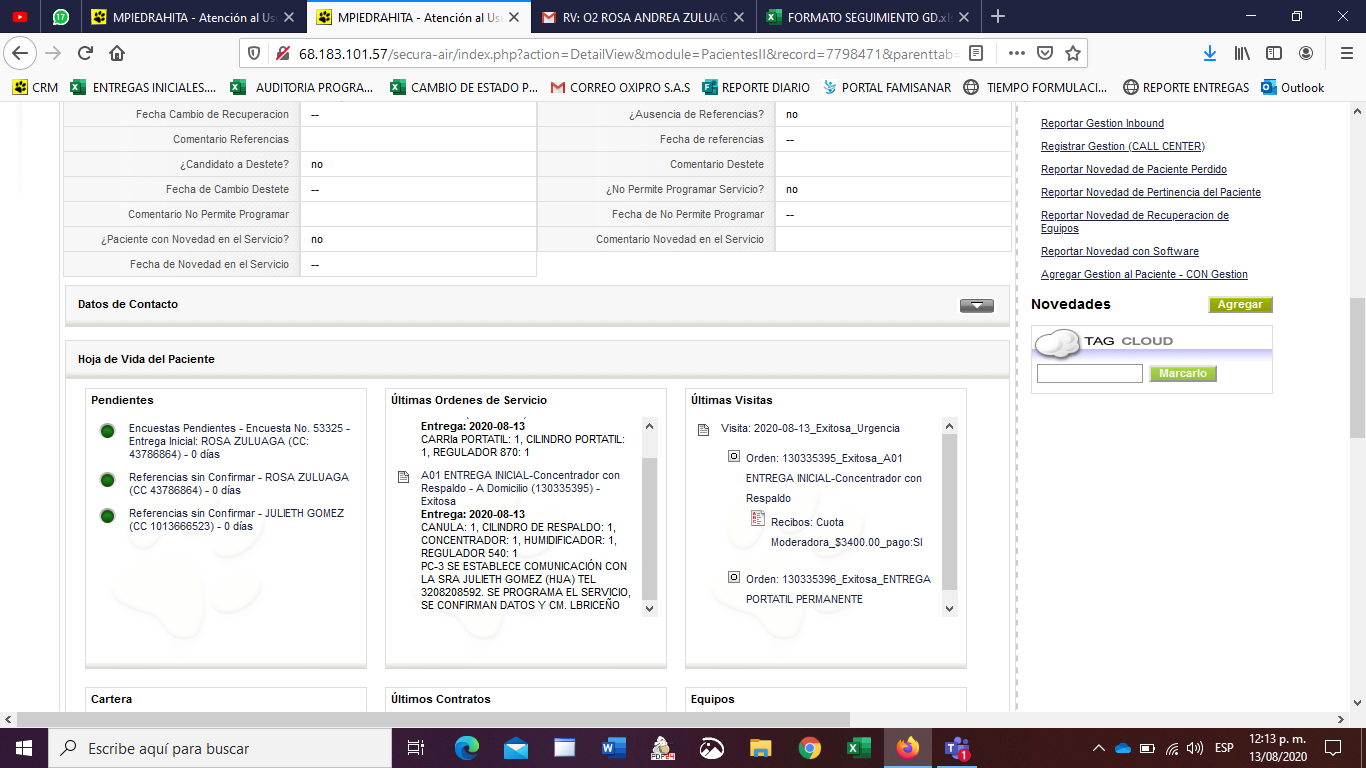Click the horizontal page scrollbar thumb

coord(433,719)
